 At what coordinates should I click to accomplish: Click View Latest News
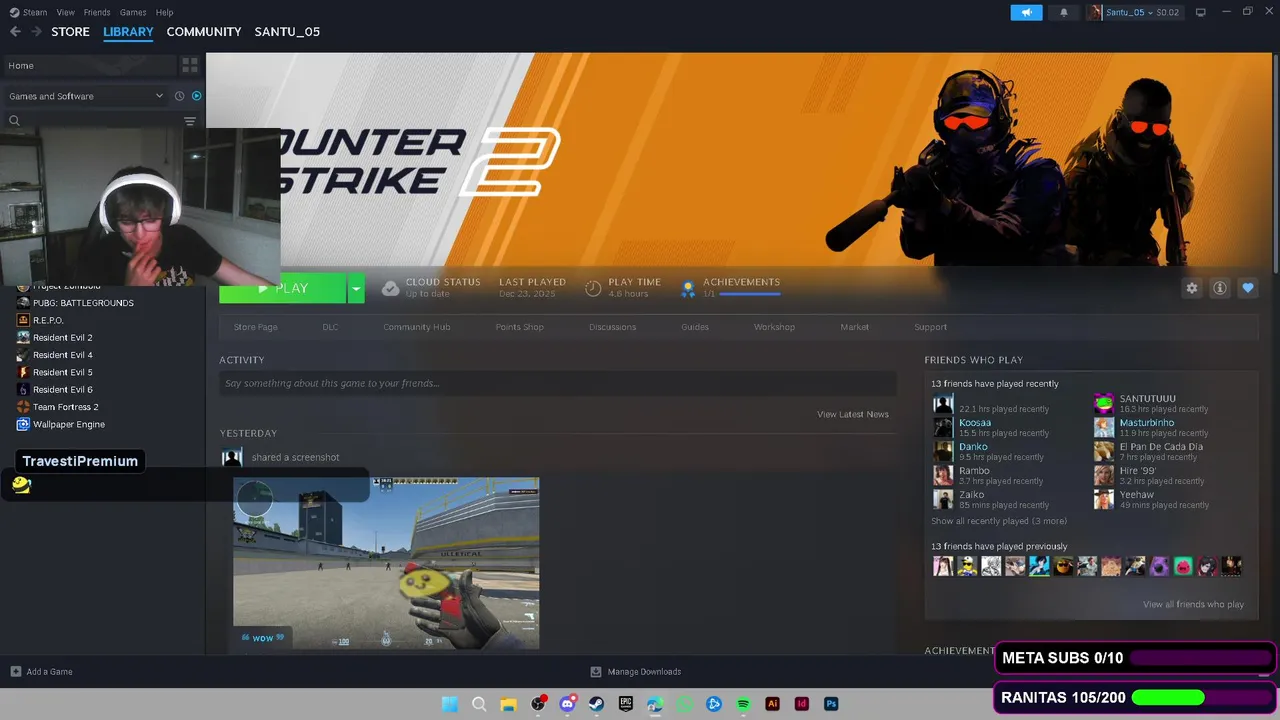853,414
